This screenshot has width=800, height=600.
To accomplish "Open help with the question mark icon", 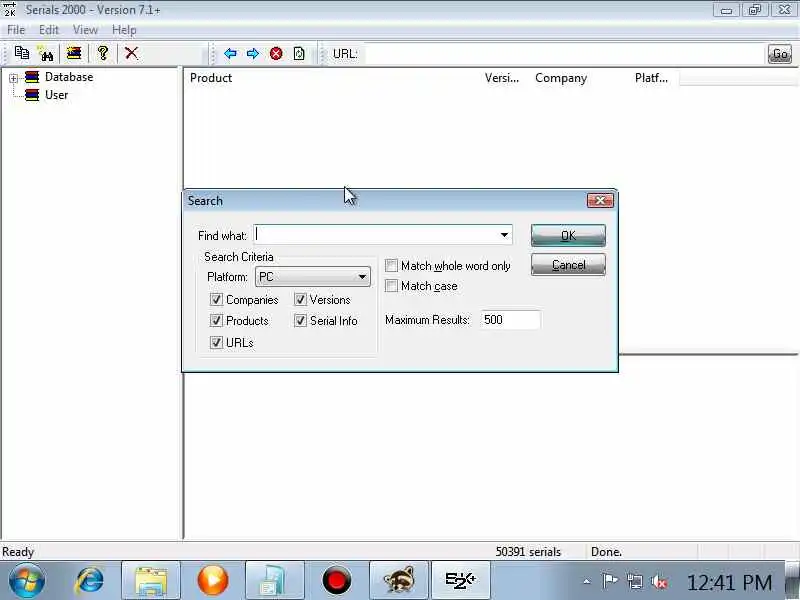I will [103, 53].
